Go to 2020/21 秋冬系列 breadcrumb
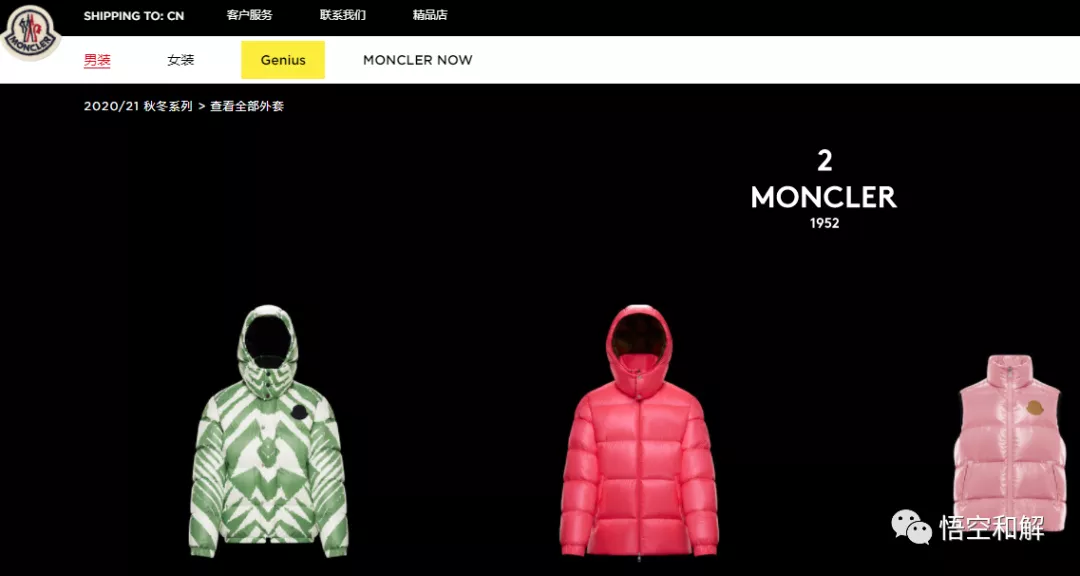 (138, 106)
